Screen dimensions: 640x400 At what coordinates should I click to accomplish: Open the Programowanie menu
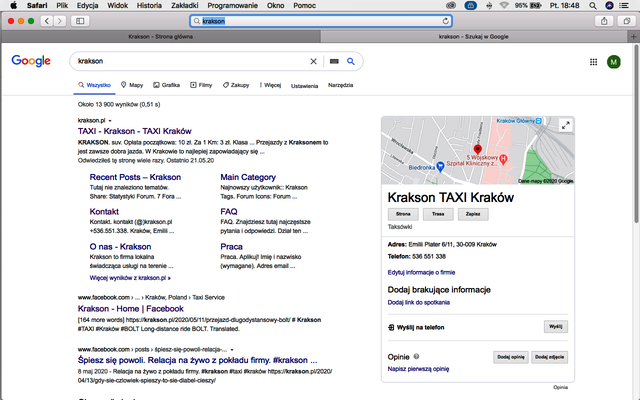click(x=233, y=5)
